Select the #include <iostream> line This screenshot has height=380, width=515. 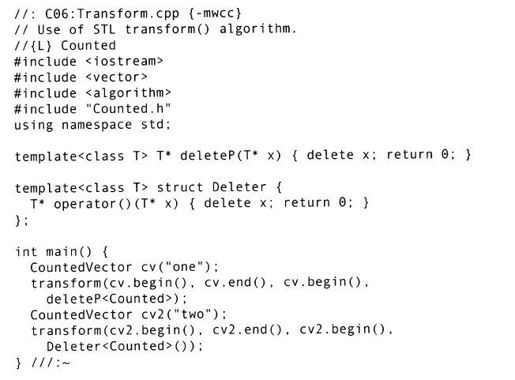tap(89, 61)
